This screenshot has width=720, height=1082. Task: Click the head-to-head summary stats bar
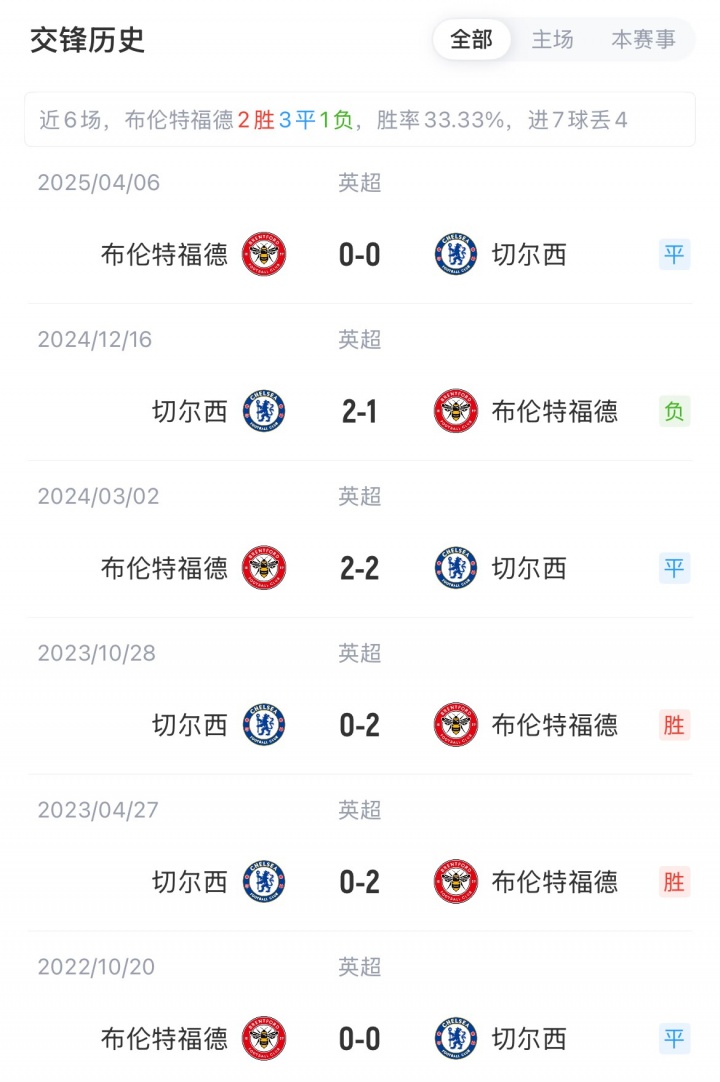(x=360, y=121)
